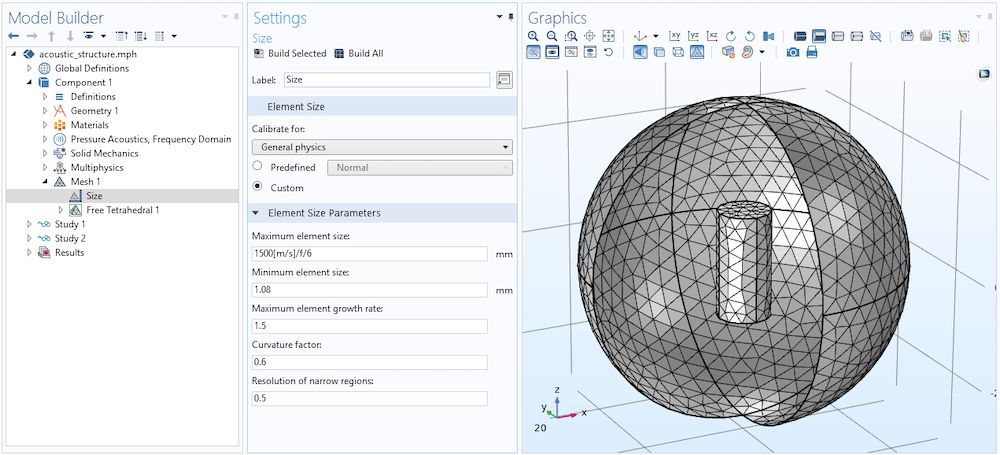Click the Zoom Extents icon
This screenshot has width=1000, height=455.
[x=608, y=36]
